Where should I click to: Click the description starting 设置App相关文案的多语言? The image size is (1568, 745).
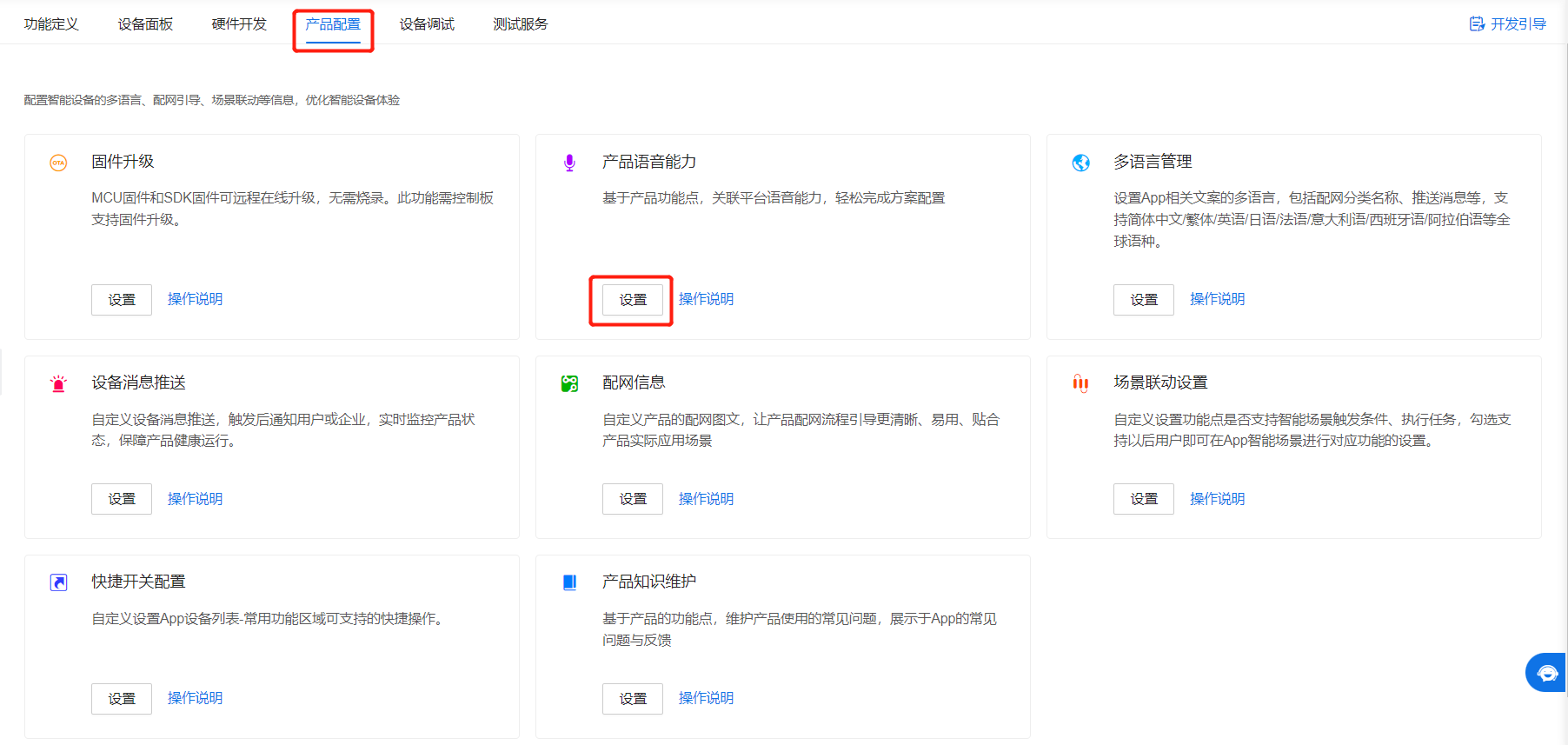(x=1312, y=219)
